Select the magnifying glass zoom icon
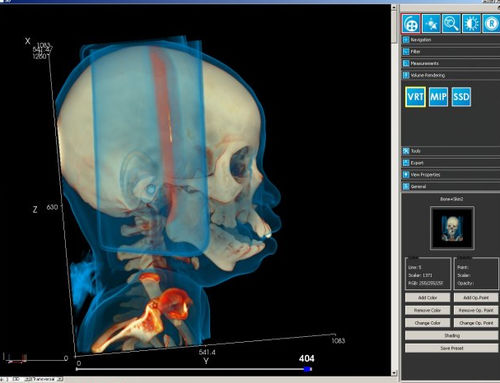The height and width of the screenshot is (383, 500). 451,24
